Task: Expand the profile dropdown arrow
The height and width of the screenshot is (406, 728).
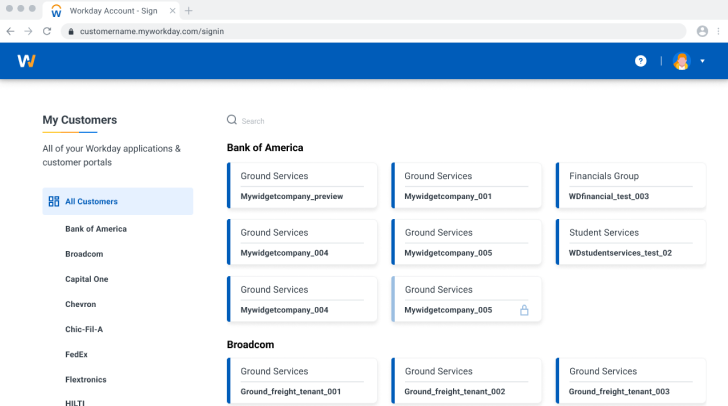Action: 703,61
